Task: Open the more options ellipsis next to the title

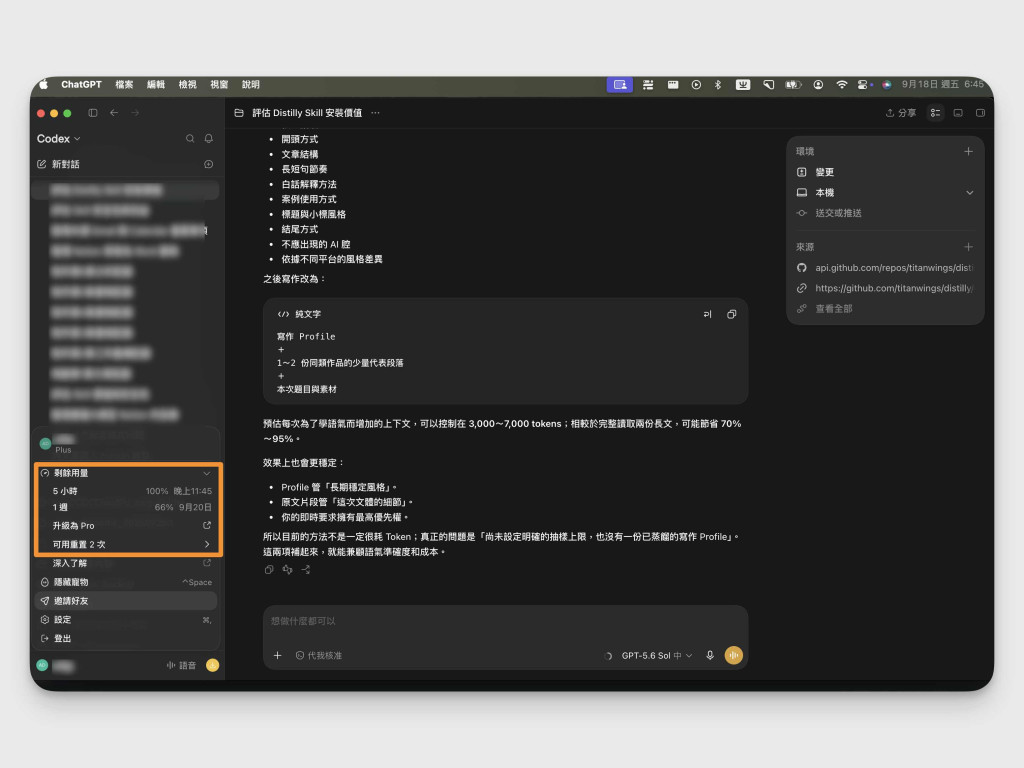Action: 376,113
